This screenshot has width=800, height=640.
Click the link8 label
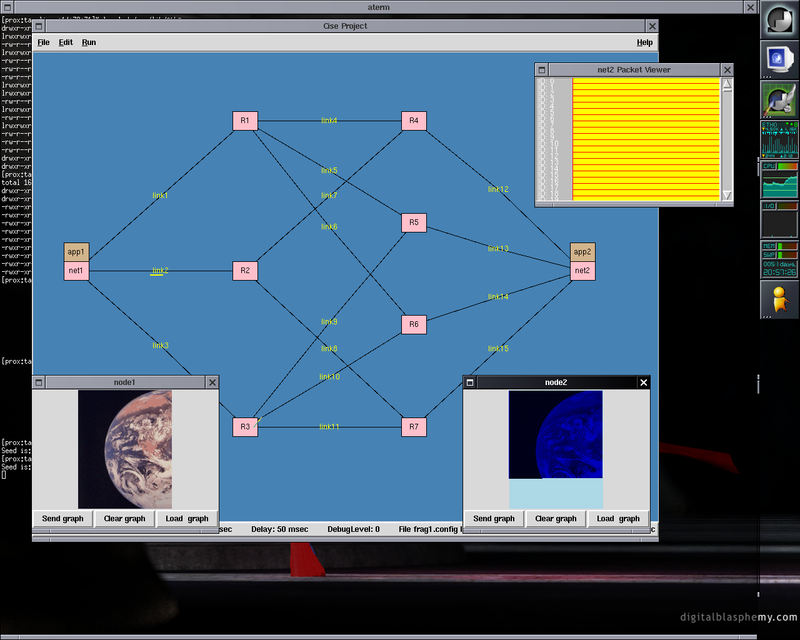pos(329,349)
